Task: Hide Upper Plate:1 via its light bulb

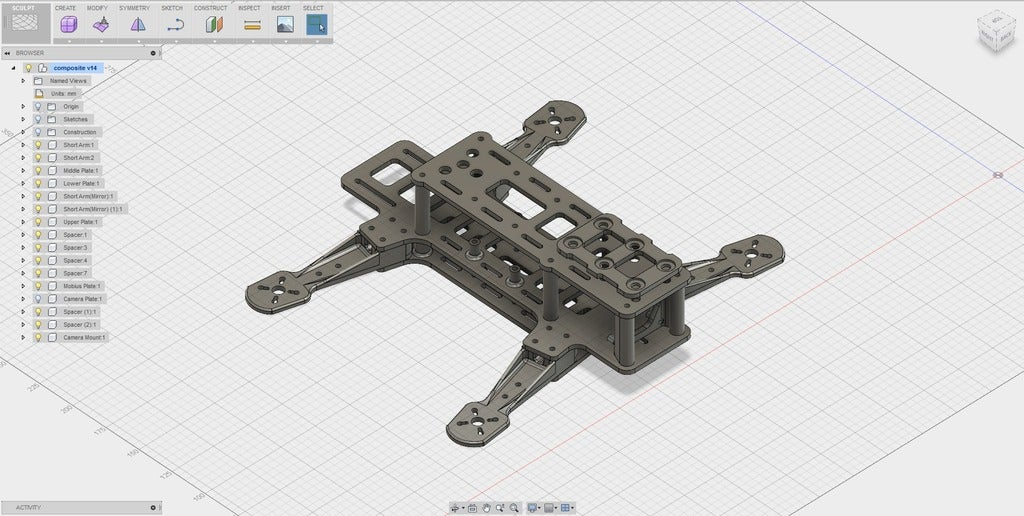Action: [38, 222]
